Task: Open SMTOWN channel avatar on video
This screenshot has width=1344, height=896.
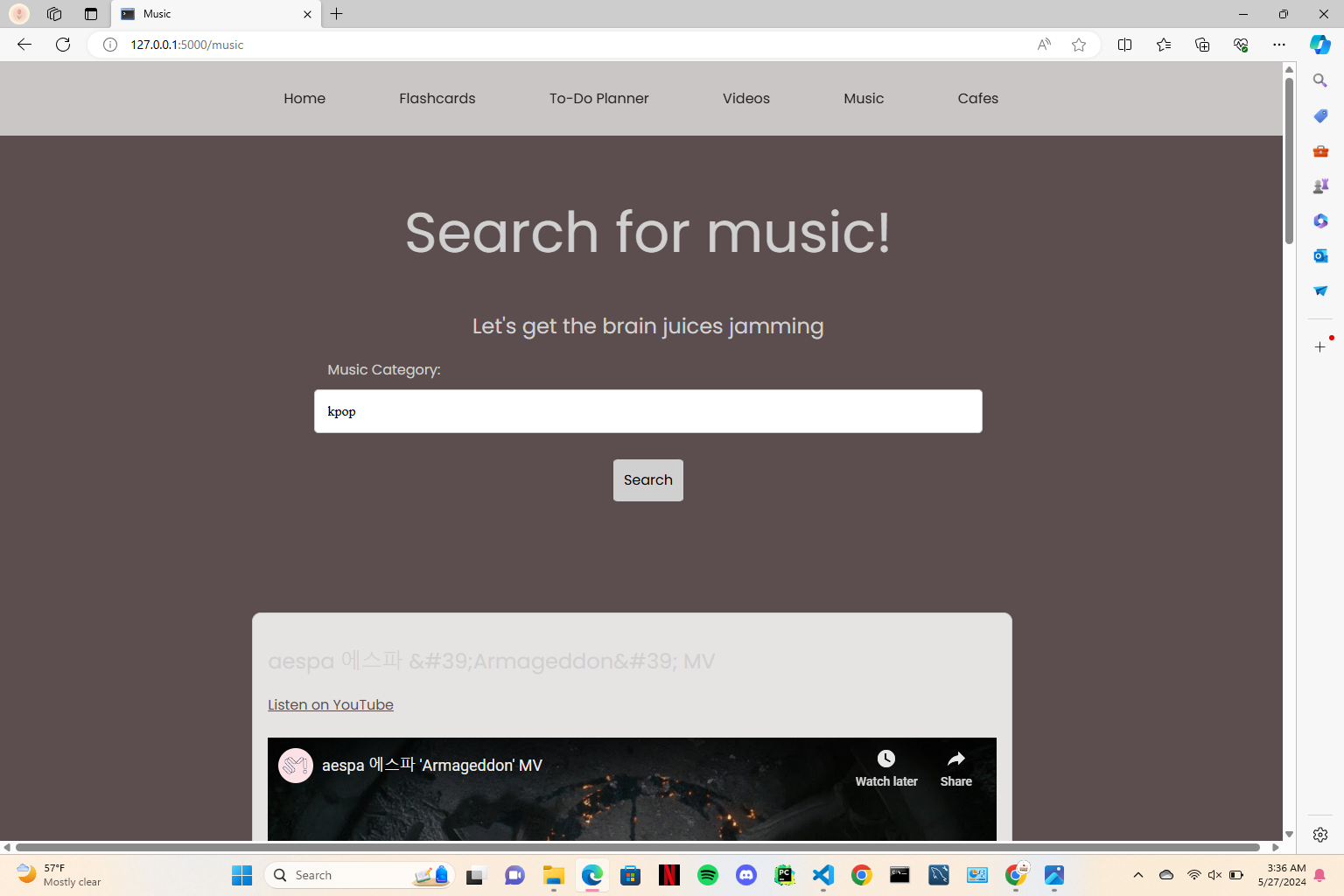Action: (x=296, y=766)
